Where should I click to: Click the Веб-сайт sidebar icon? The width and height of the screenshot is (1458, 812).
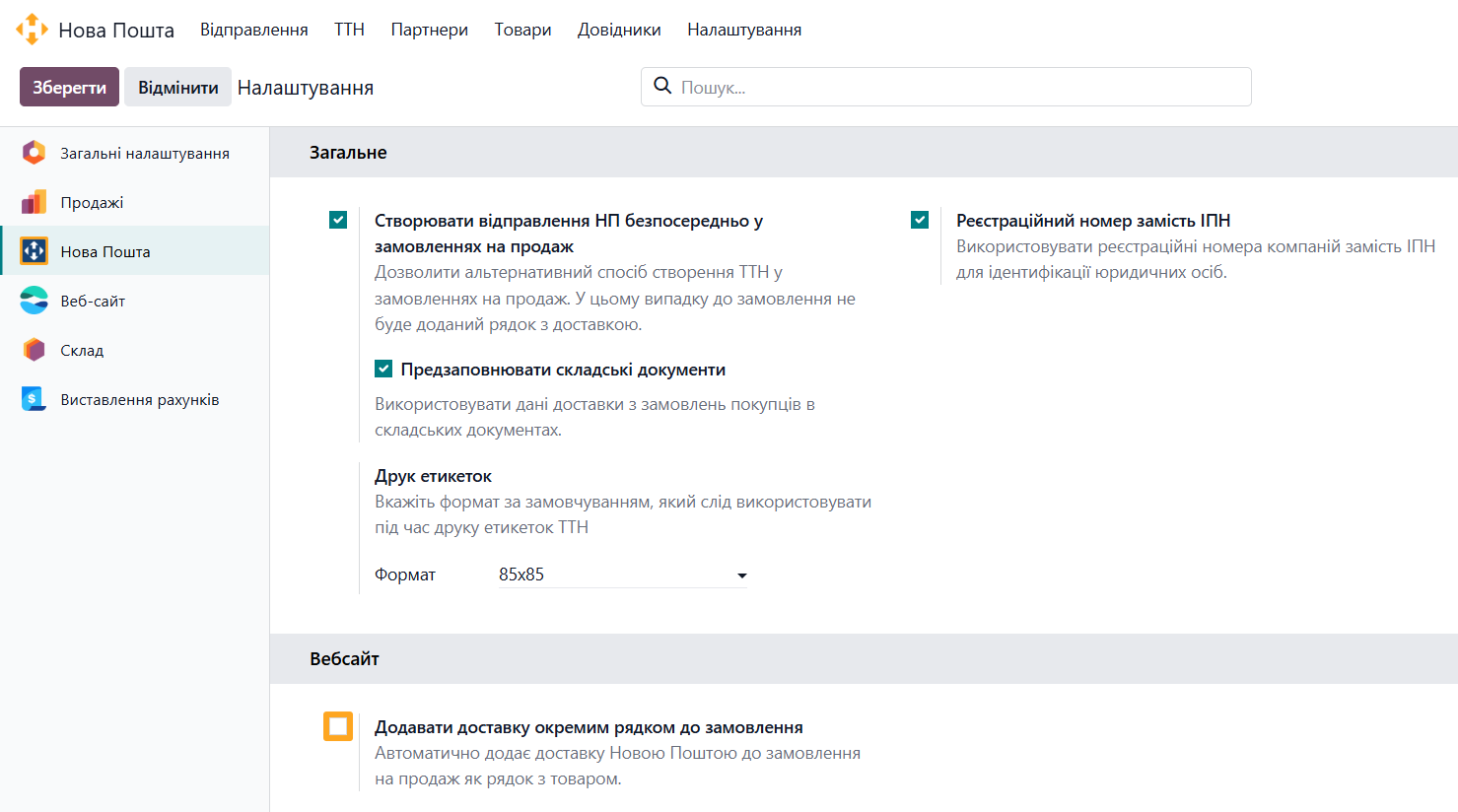tap(34, 301)
